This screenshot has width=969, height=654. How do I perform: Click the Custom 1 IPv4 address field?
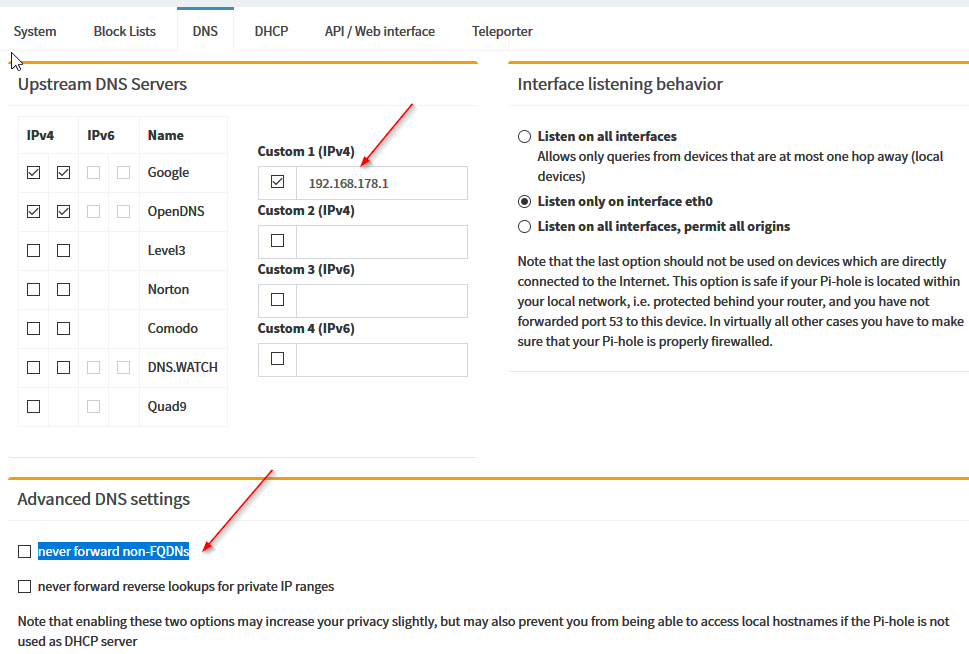click(x=381, y=183)
